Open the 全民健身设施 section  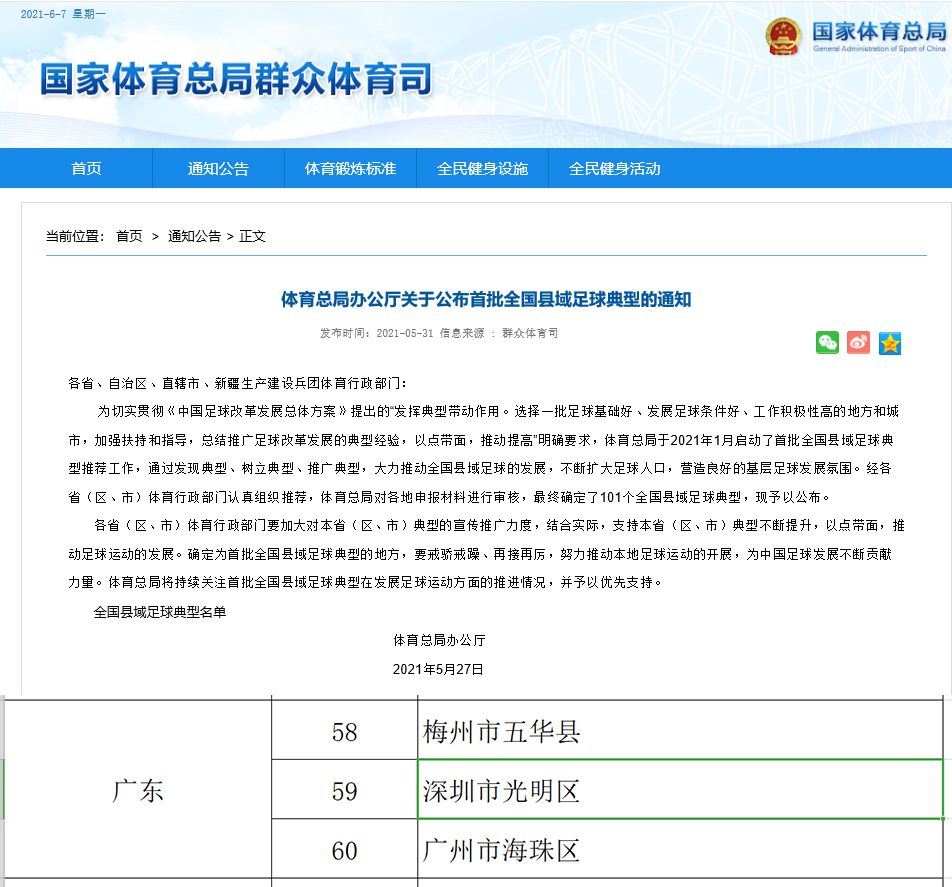click(x=483, y=168)
